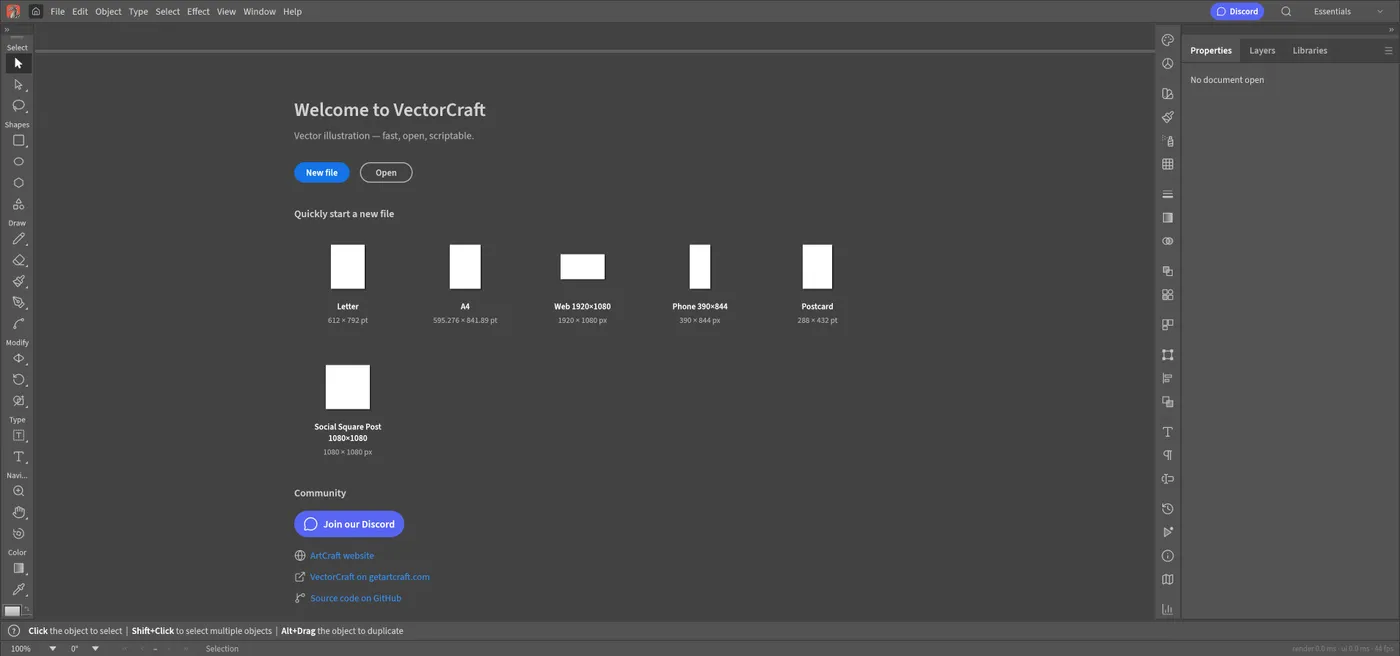Open the File menu
This screenshot has height=656, width=1400.
point(57,12)
